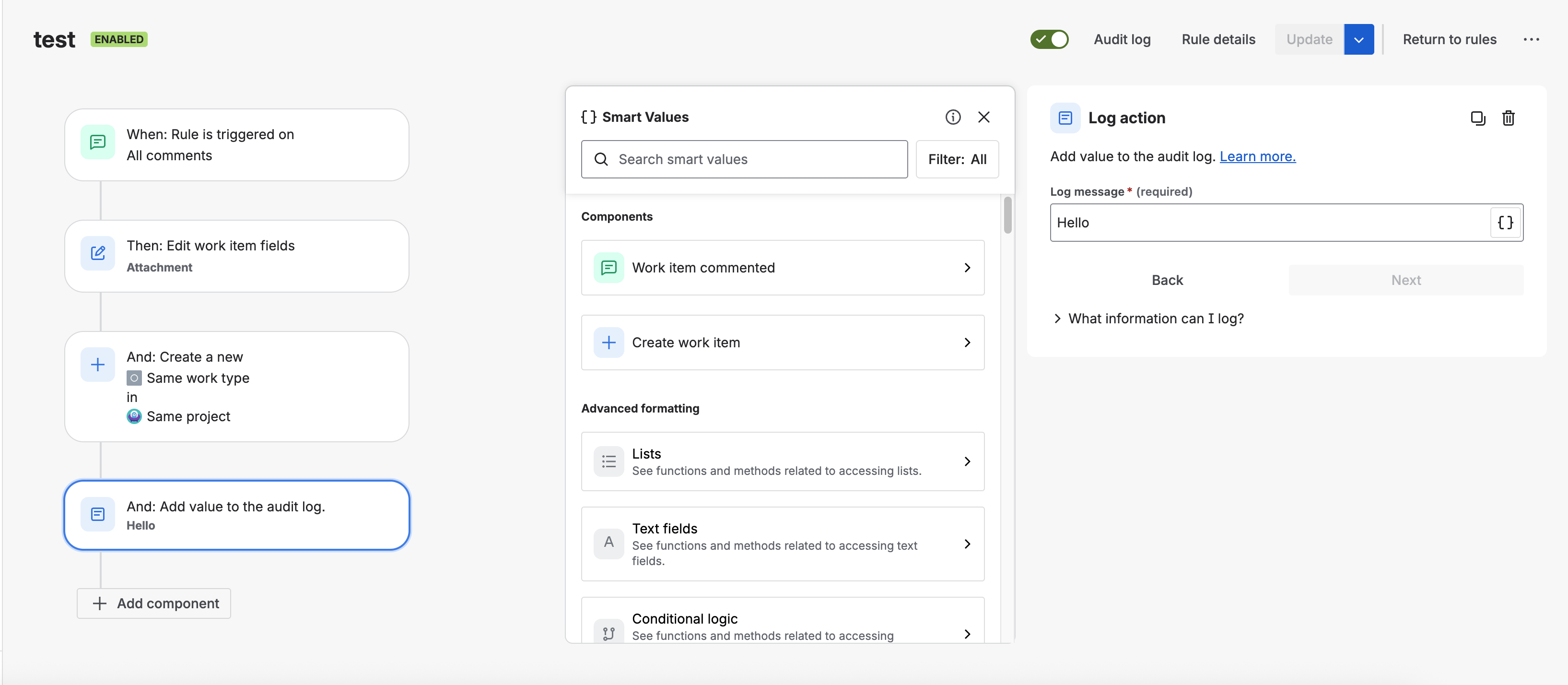Click the Work item commented green icon
1568x685 pixels.
point(608,268)
